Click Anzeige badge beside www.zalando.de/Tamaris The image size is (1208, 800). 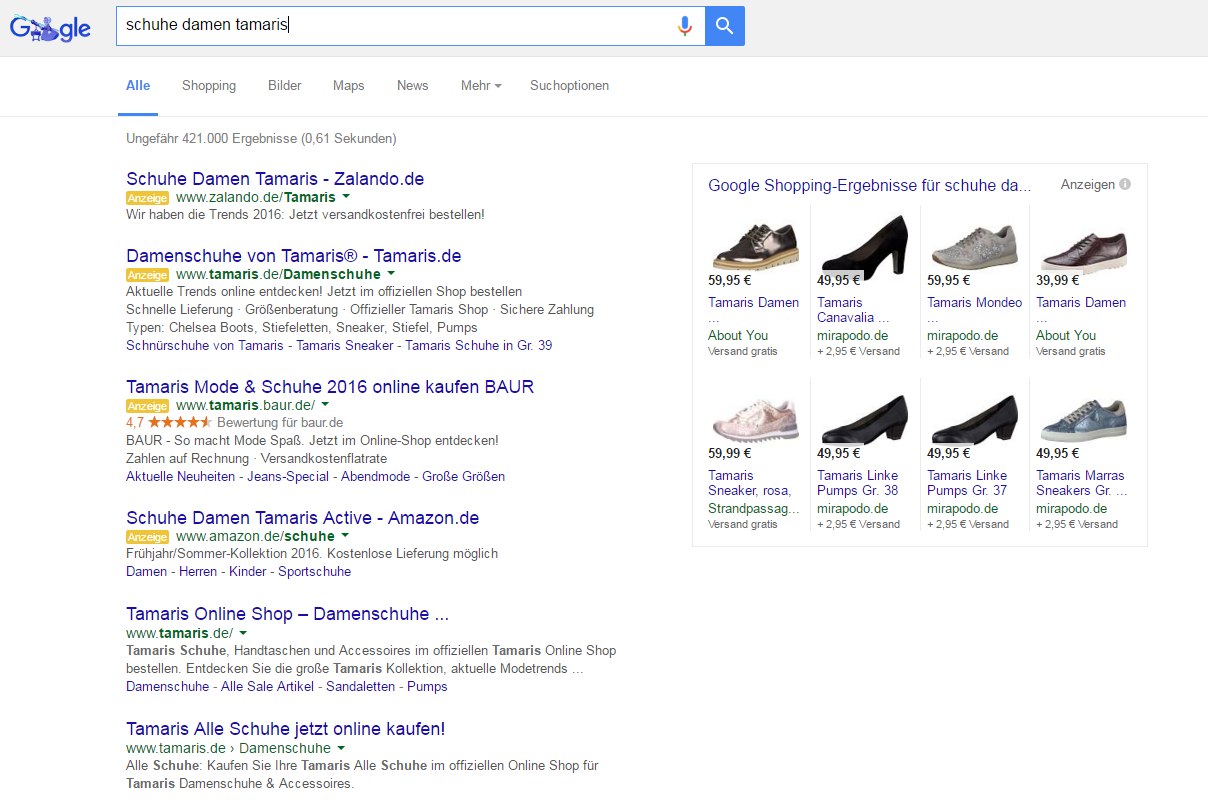[148, 198]
